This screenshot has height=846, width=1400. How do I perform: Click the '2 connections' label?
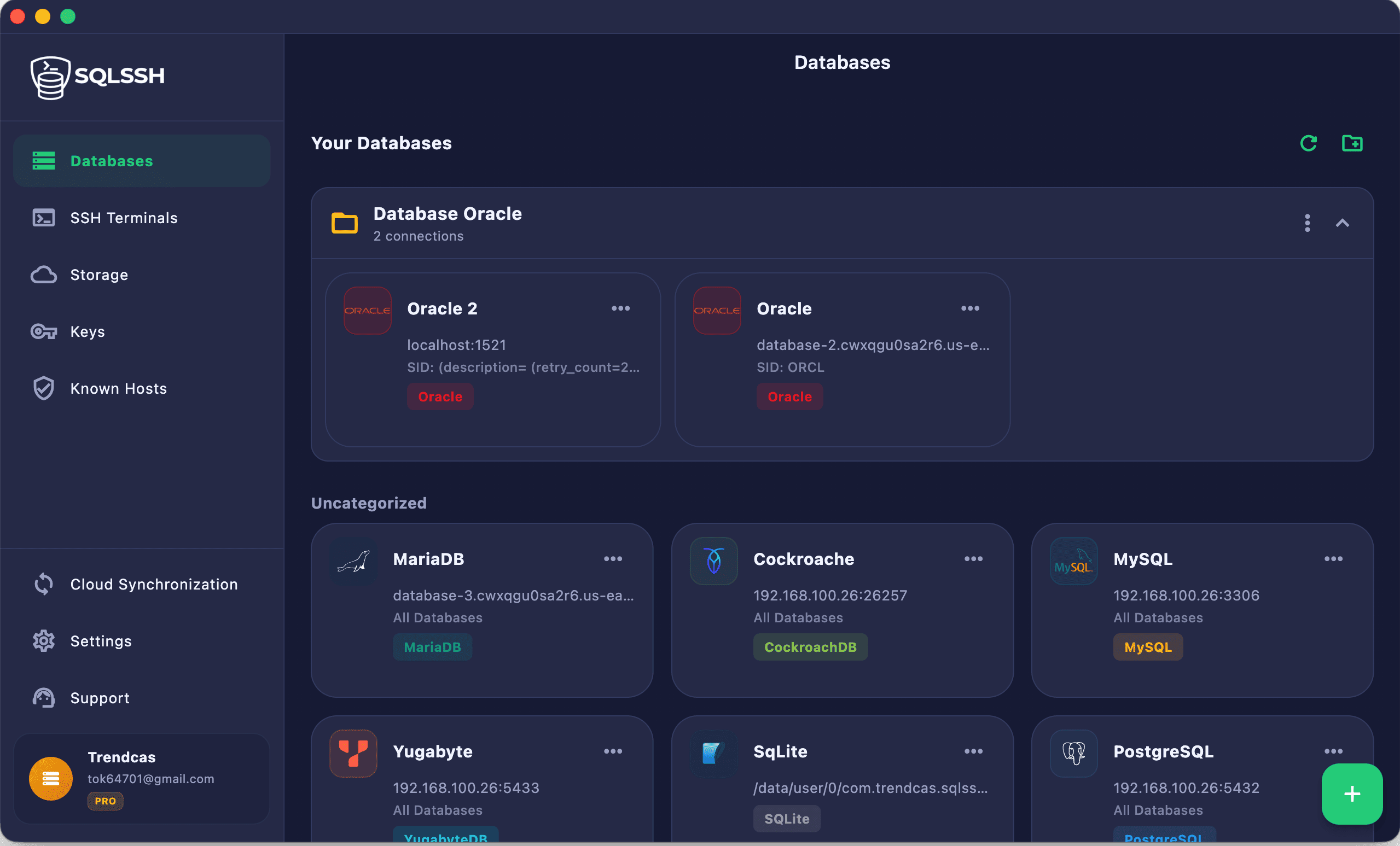click(x=418, y=236)
